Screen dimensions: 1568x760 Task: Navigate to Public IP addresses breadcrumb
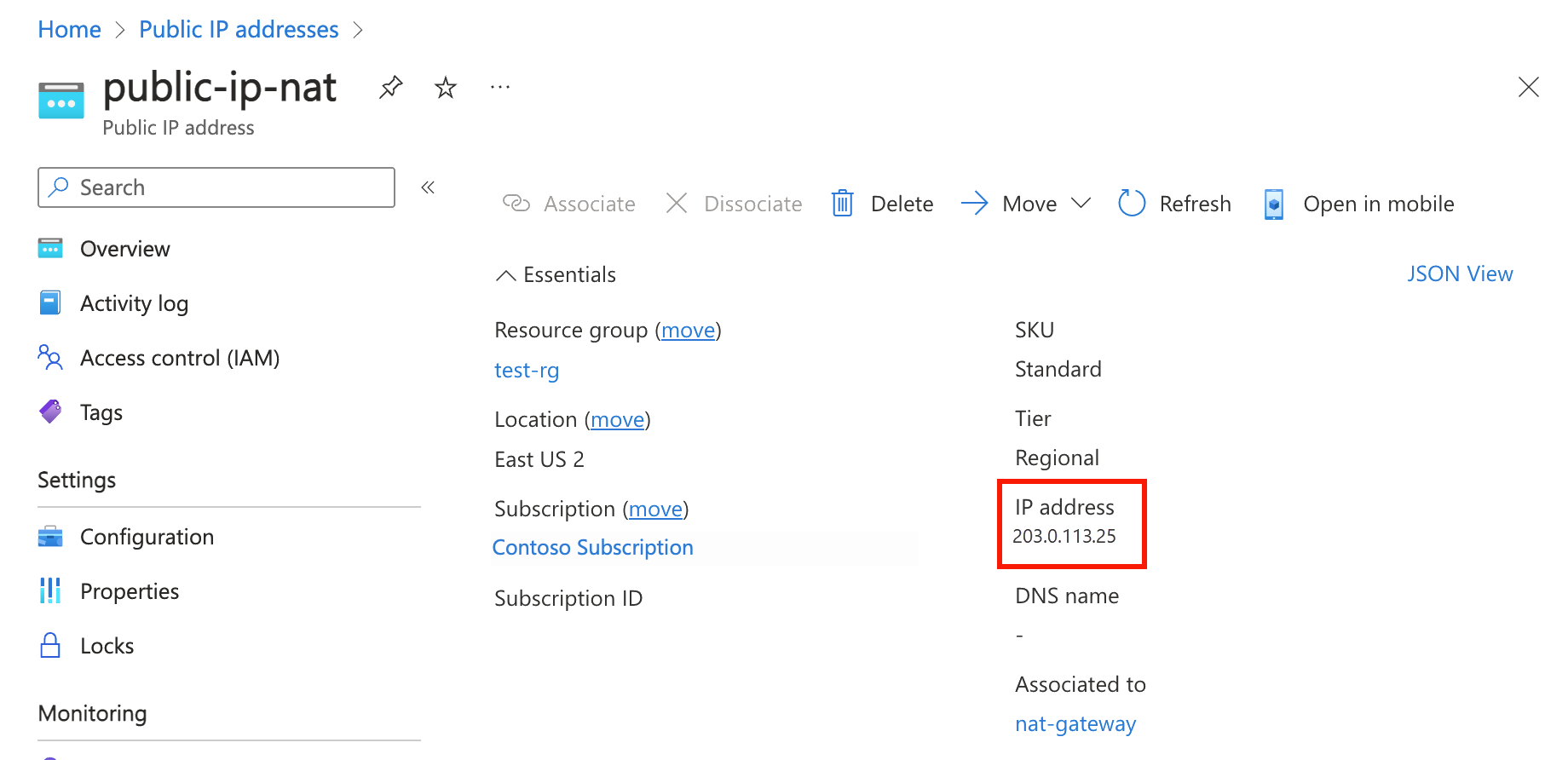239,30
